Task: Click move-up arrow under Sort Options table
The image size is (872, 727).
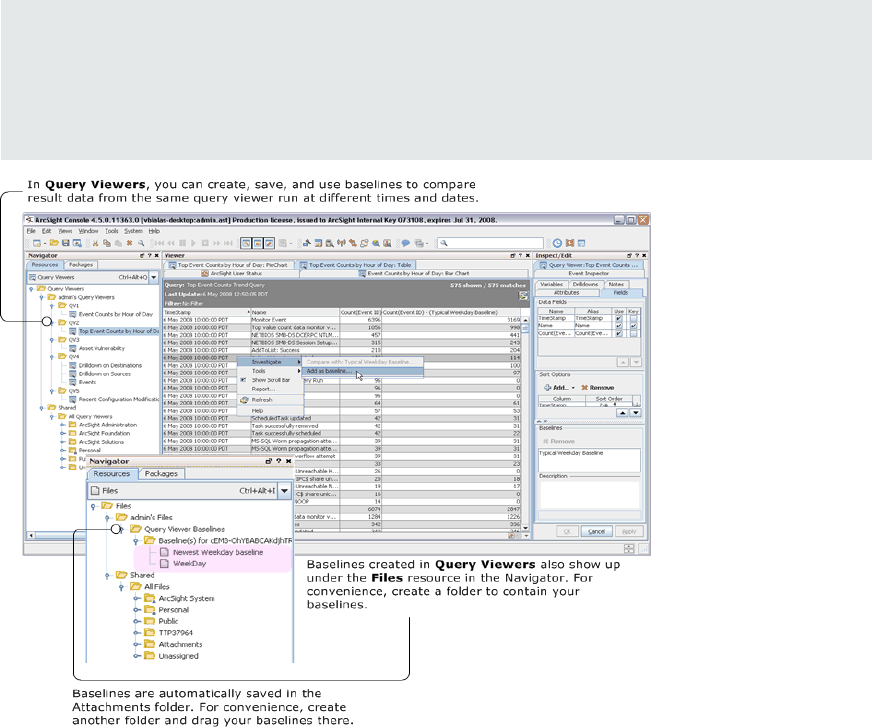Action: (623, 413)
